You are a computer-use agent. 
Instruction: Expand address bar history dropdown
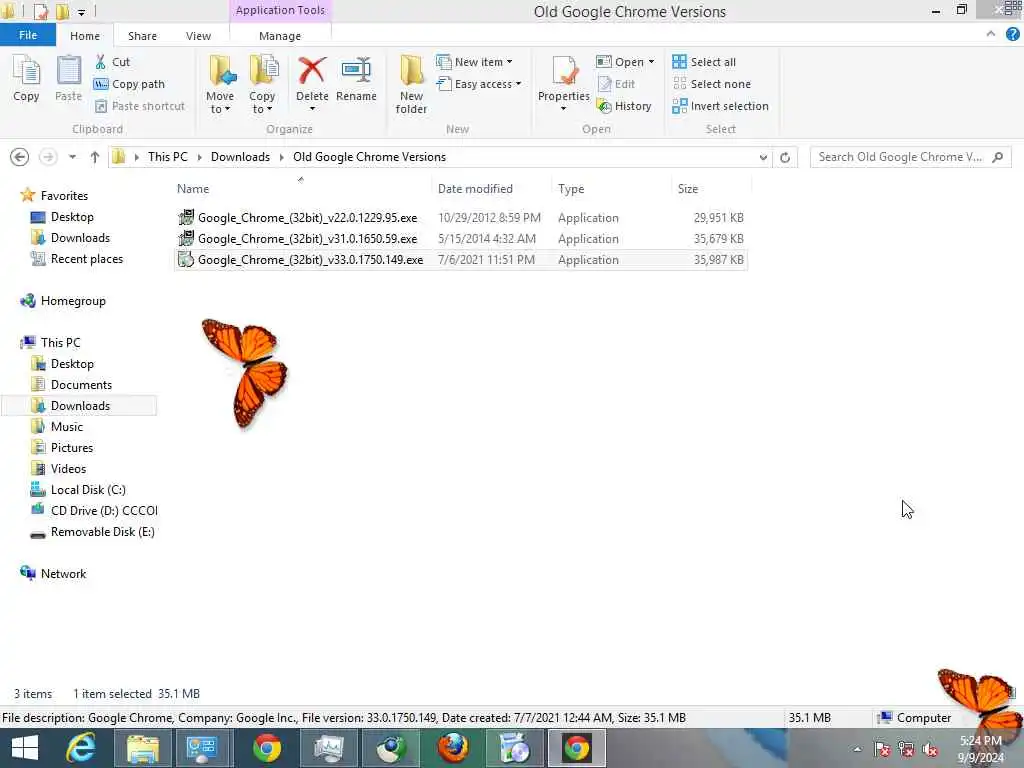point(763,157)
